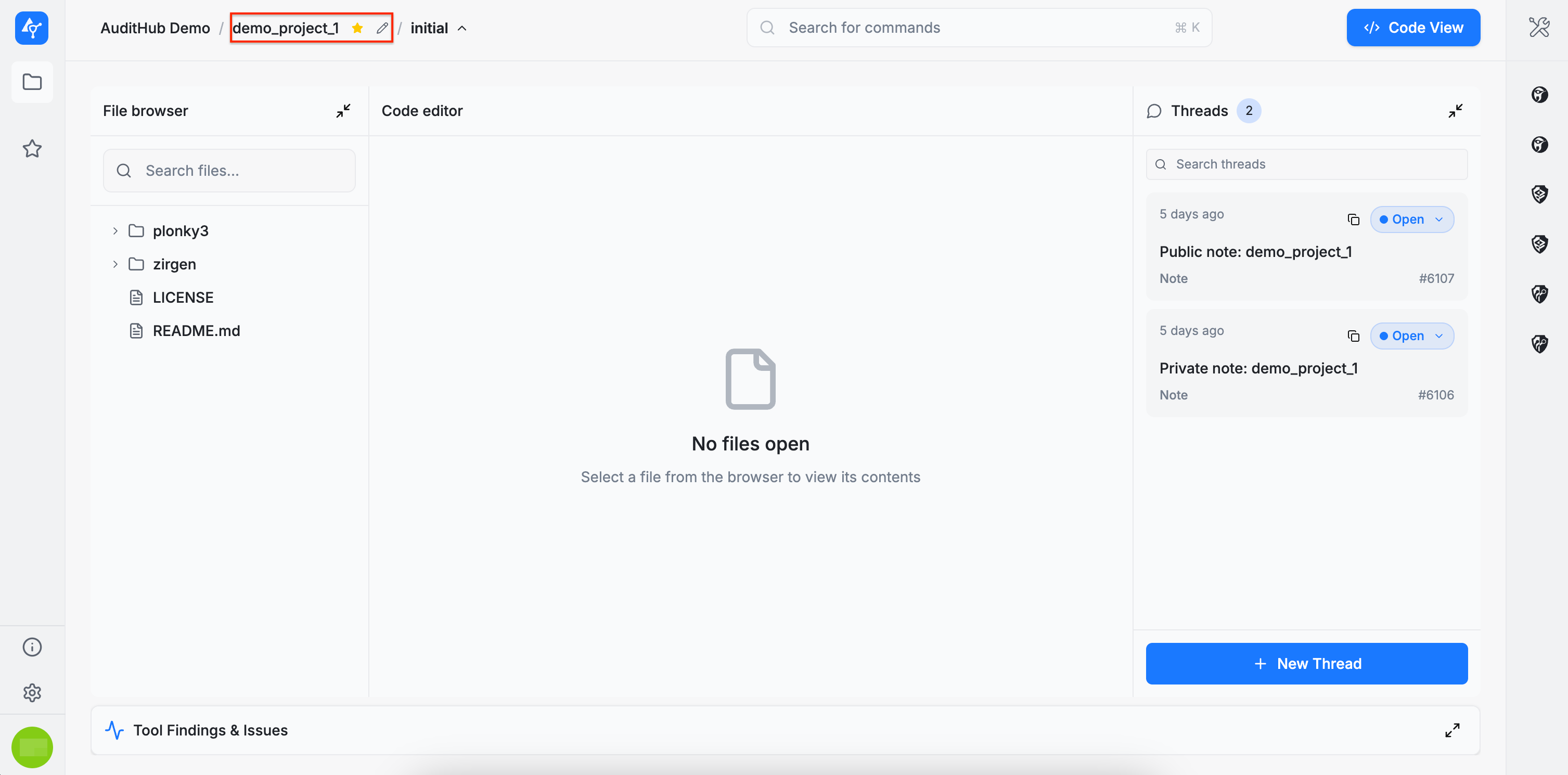The width and height of the screenshot is (1568, 775).
Task: Open status dropdown on Private note thread
Action: pyautogui.click(x=1411, y=336)
